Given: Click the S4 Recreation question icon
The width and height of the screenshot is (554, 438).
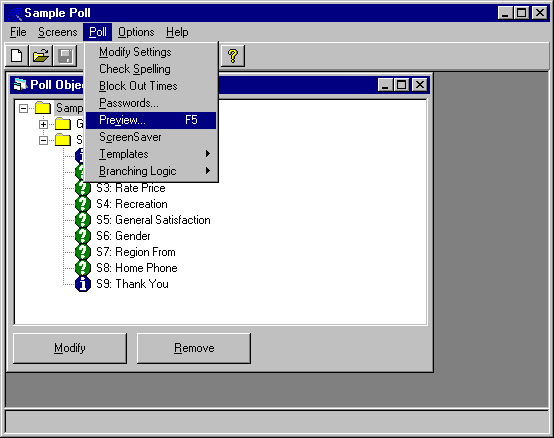Looking at the screenshot, I should pos(83,204).
